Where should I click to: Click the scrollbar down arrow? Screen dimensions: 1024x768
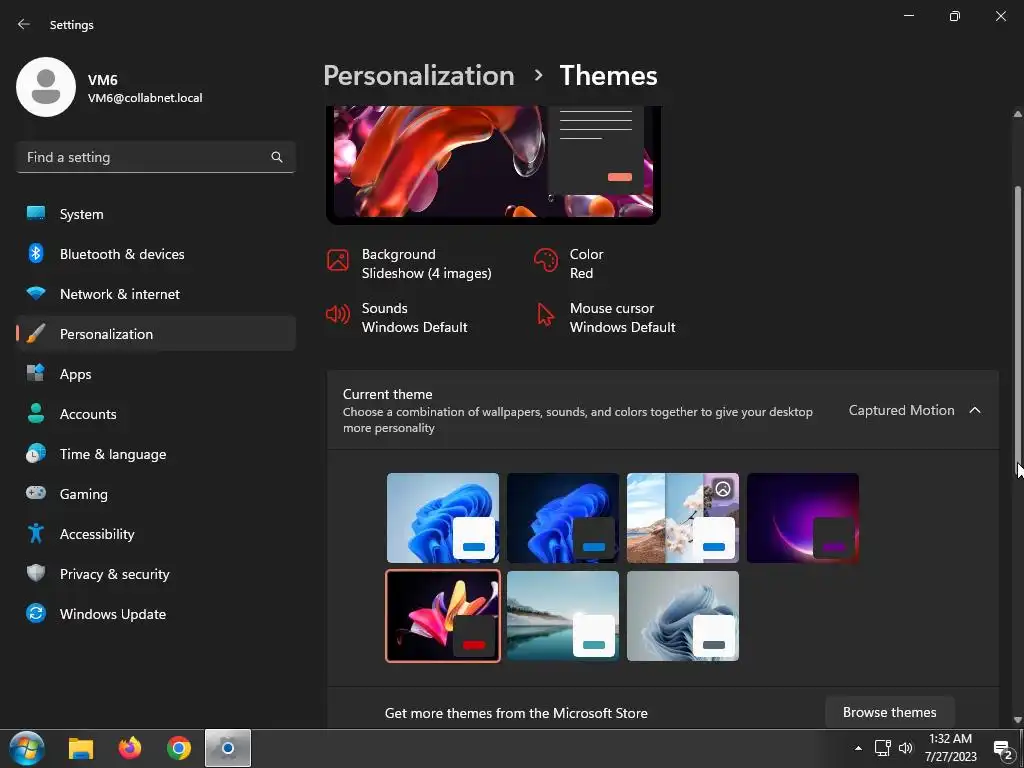[x=1017, y=720]
